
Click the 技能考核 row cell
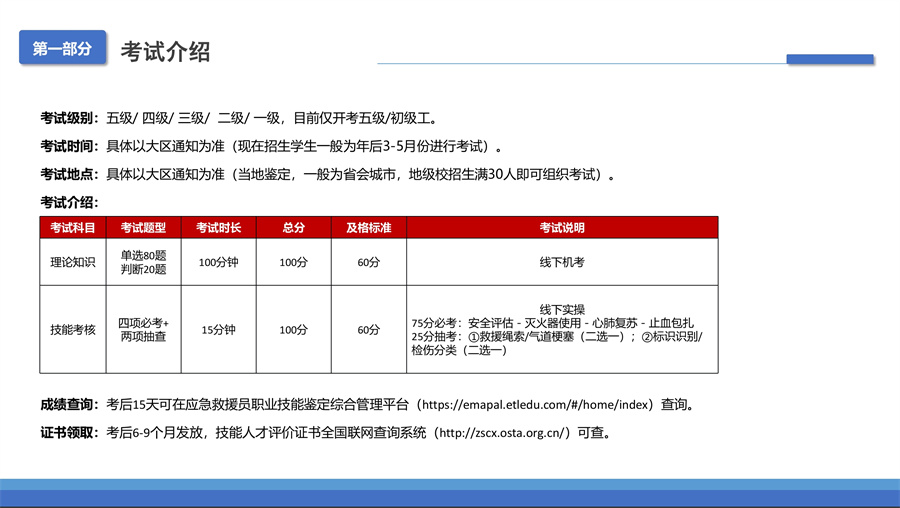[x=72, y=329]
